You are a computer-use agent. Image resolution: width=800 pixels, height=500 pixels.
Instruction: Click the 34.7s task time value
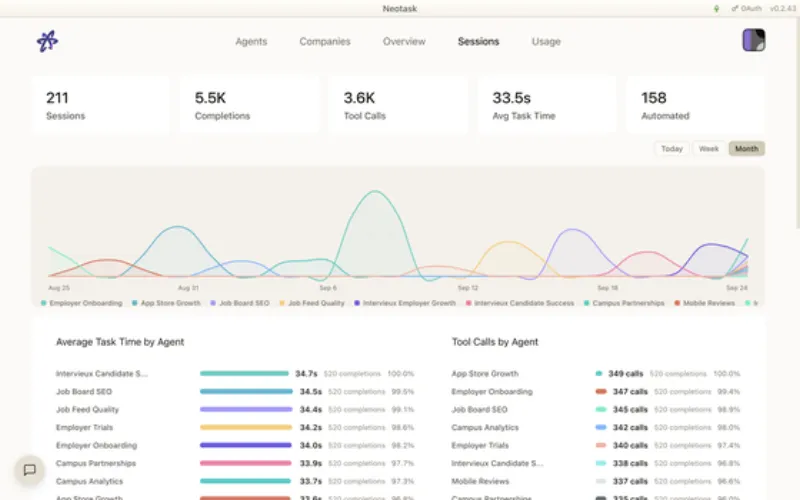point(306,373)
